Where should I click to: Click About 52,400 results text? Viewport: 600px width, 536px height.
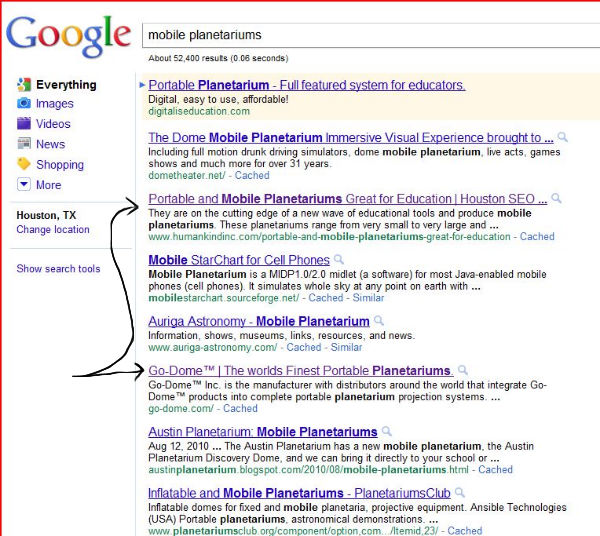tap(218, 58)
